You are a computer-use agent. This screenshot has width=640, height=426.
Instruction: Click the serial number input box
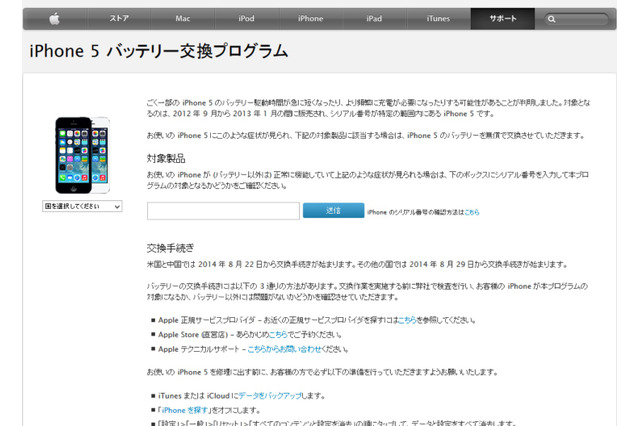[x=223, y=211]
